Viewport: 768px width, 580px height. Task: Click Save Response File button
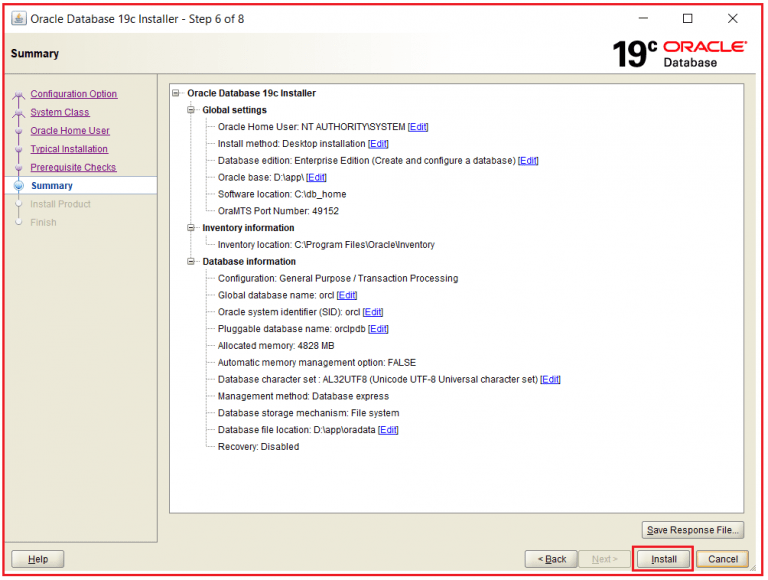692,530
